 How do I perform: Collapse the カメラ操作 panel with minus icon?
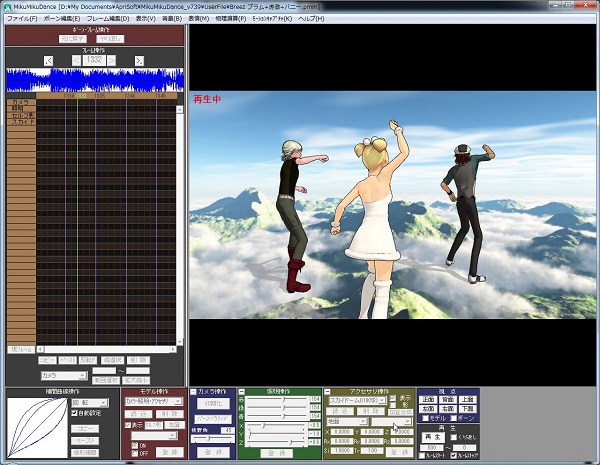pyautogui.click(x=193, y=392)
